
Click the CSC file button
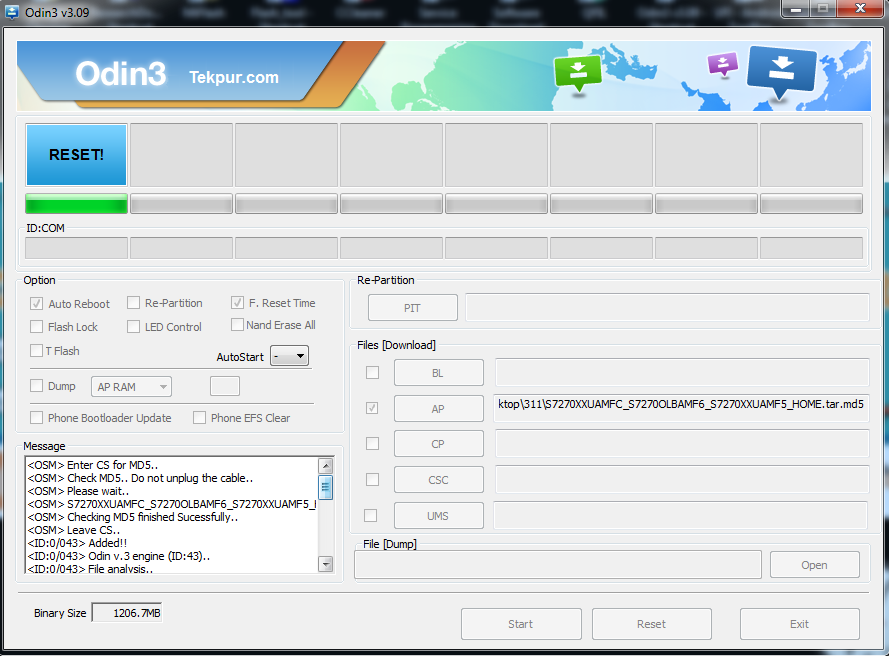[439, 480]
